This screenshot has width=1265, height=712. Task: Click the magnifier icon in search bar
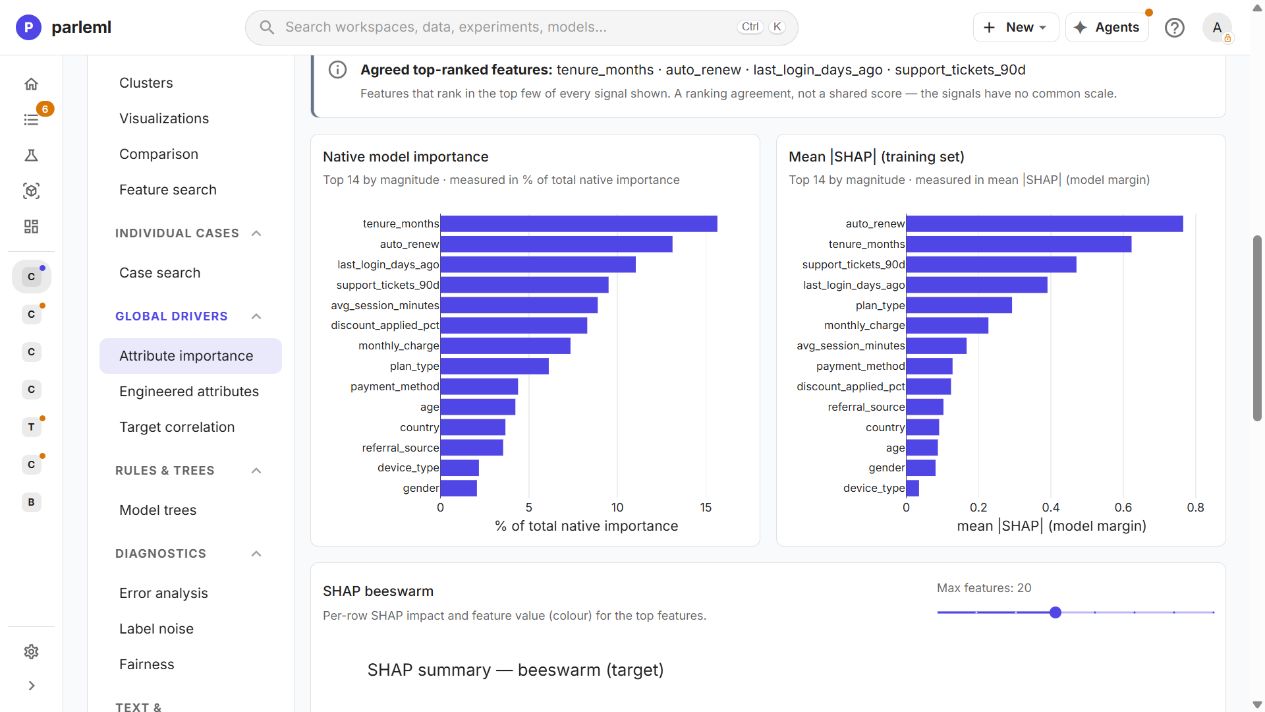pyautogui.click(x=267, y=28)
